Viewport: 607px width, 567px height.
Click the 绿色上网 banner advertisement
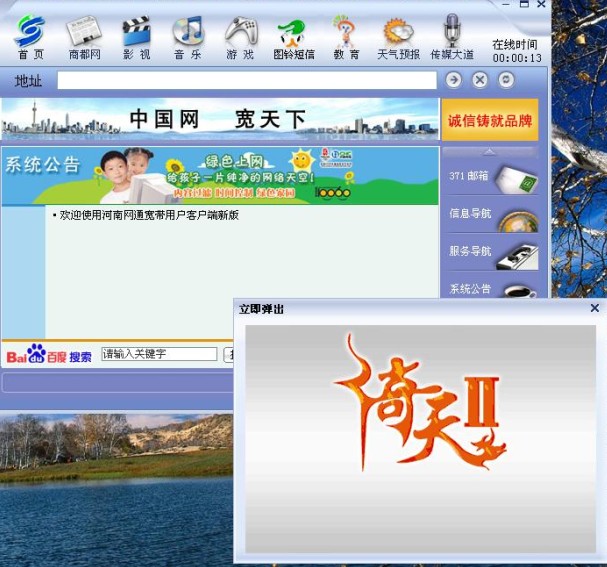pyautogui.click(x=220, y=176)
